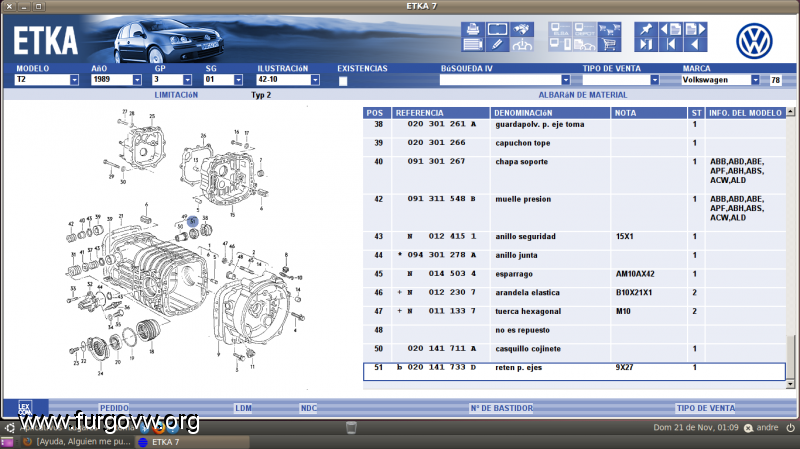800x449 pixels.
Task: Click parts list scrollbar down arrow
Action: 790,384
